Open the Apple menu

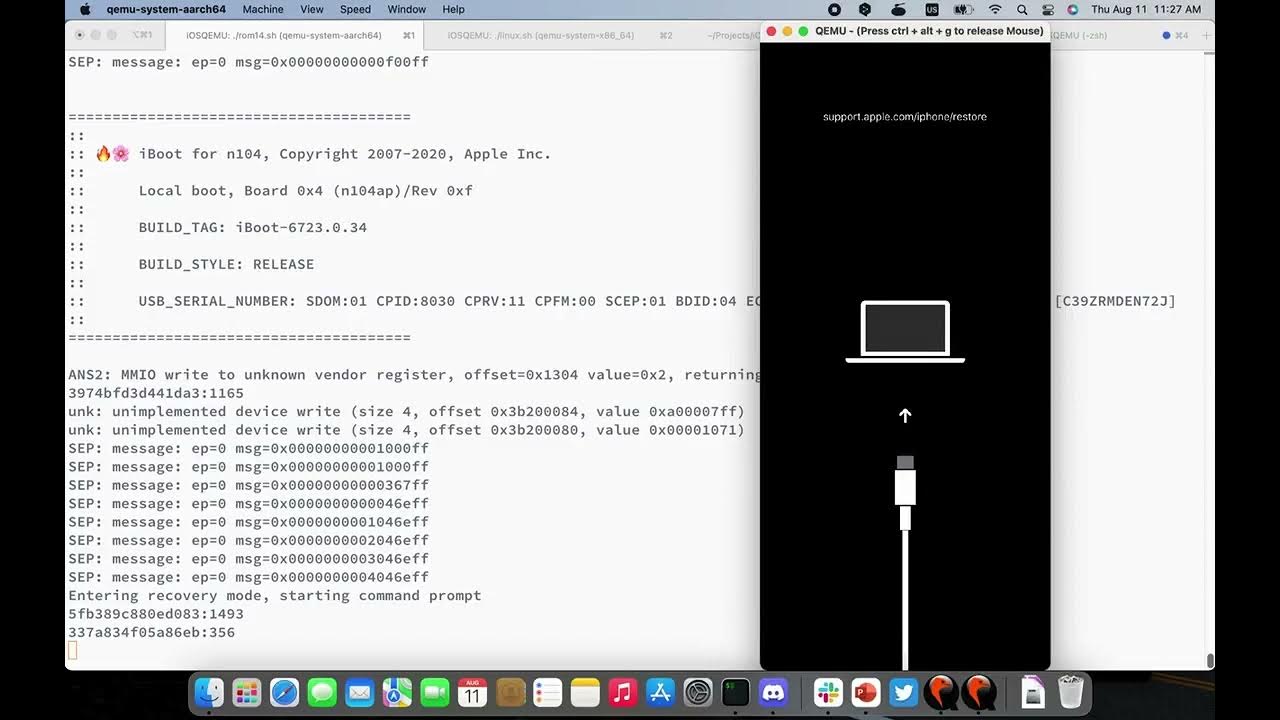tap(85, 9)
